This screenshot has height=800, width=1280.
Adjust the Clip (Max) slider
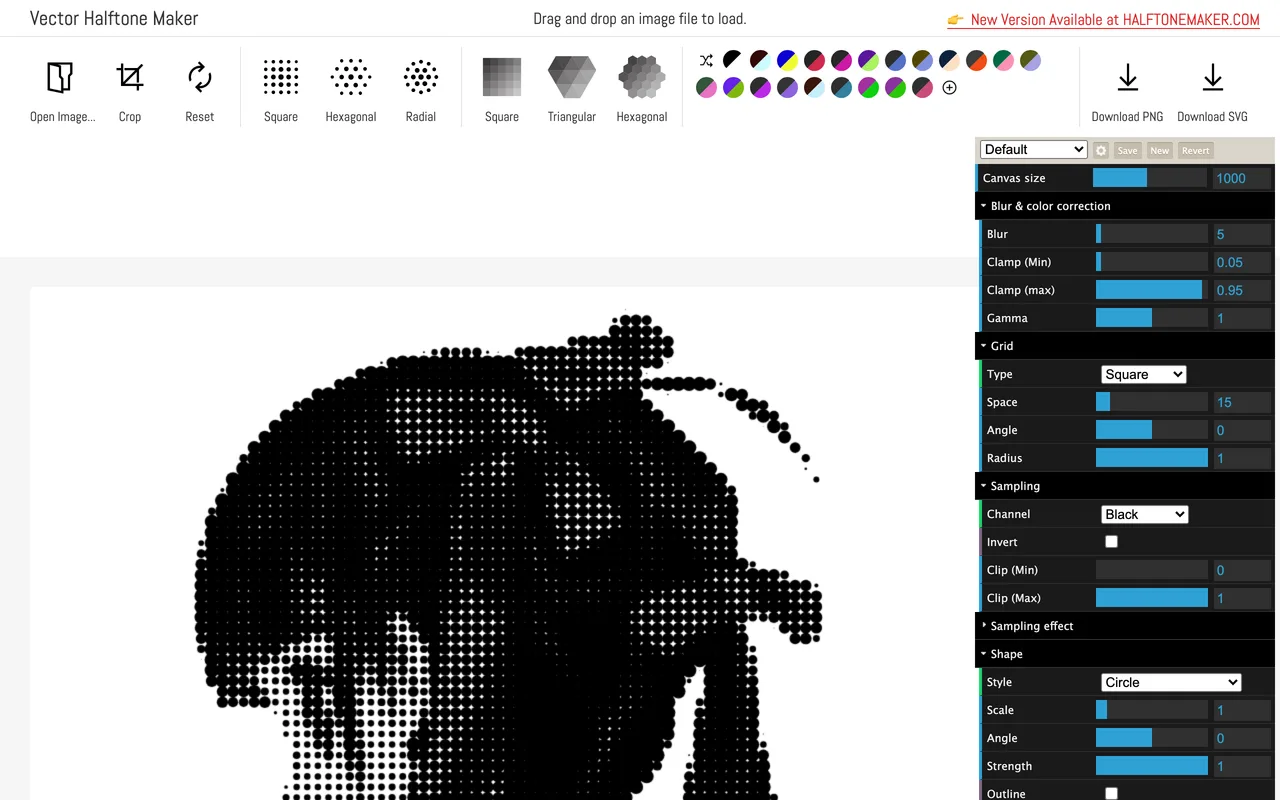[1152, 598]
